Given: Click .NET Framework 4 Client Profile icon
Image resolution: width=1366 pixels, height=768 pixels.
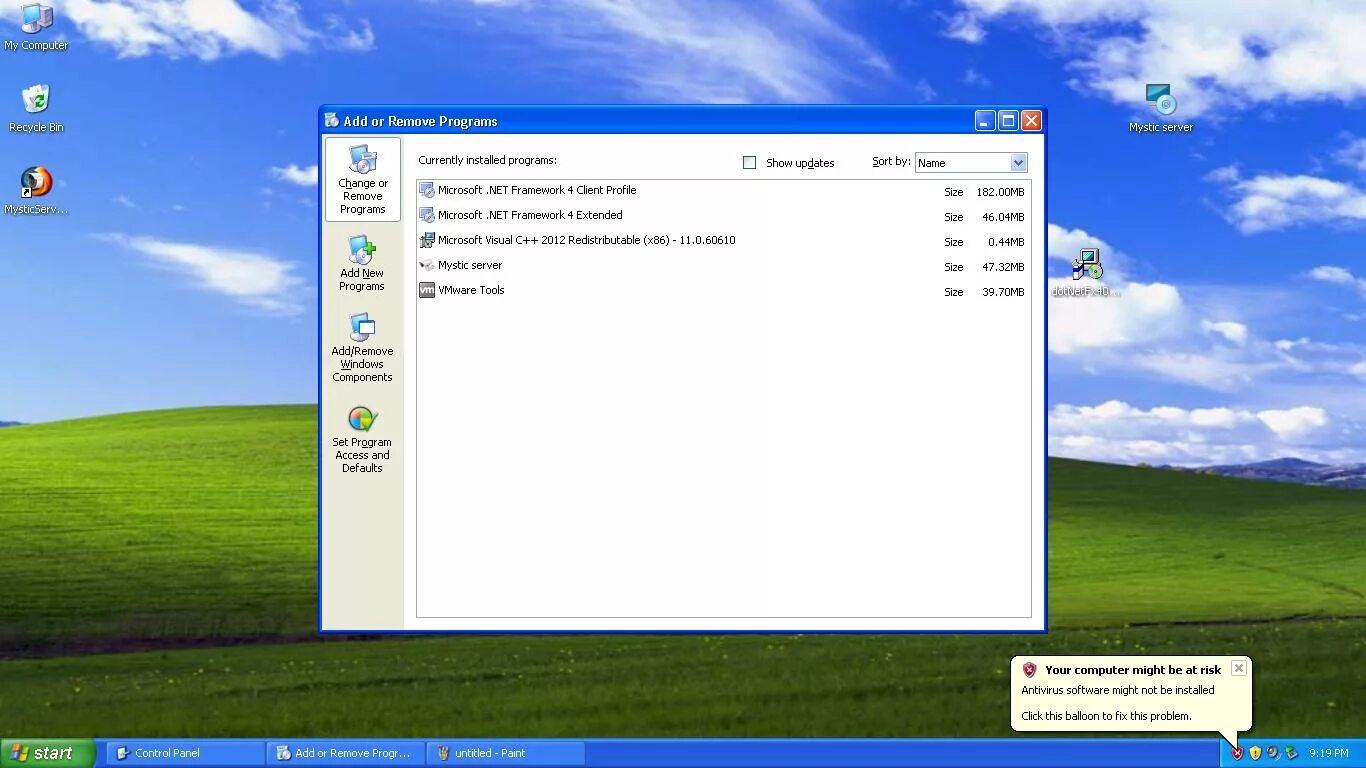Looking at the screenshot, I should click(427, 190).
